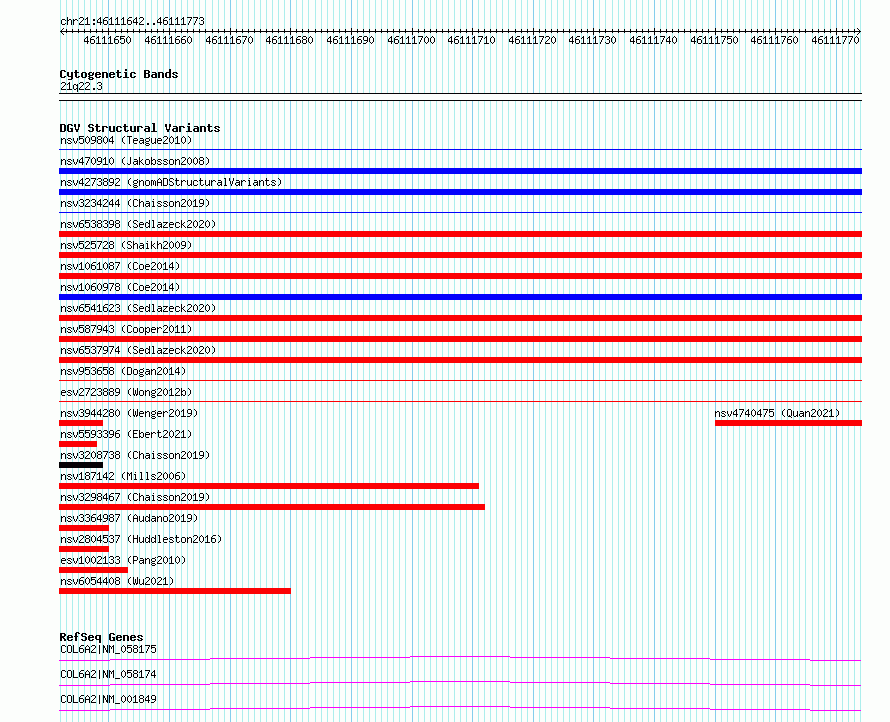This screenshot has height=722, width=890.
Task: Open nsv3298467 (Chaisson2019) variant label
Action: (135, 497)
